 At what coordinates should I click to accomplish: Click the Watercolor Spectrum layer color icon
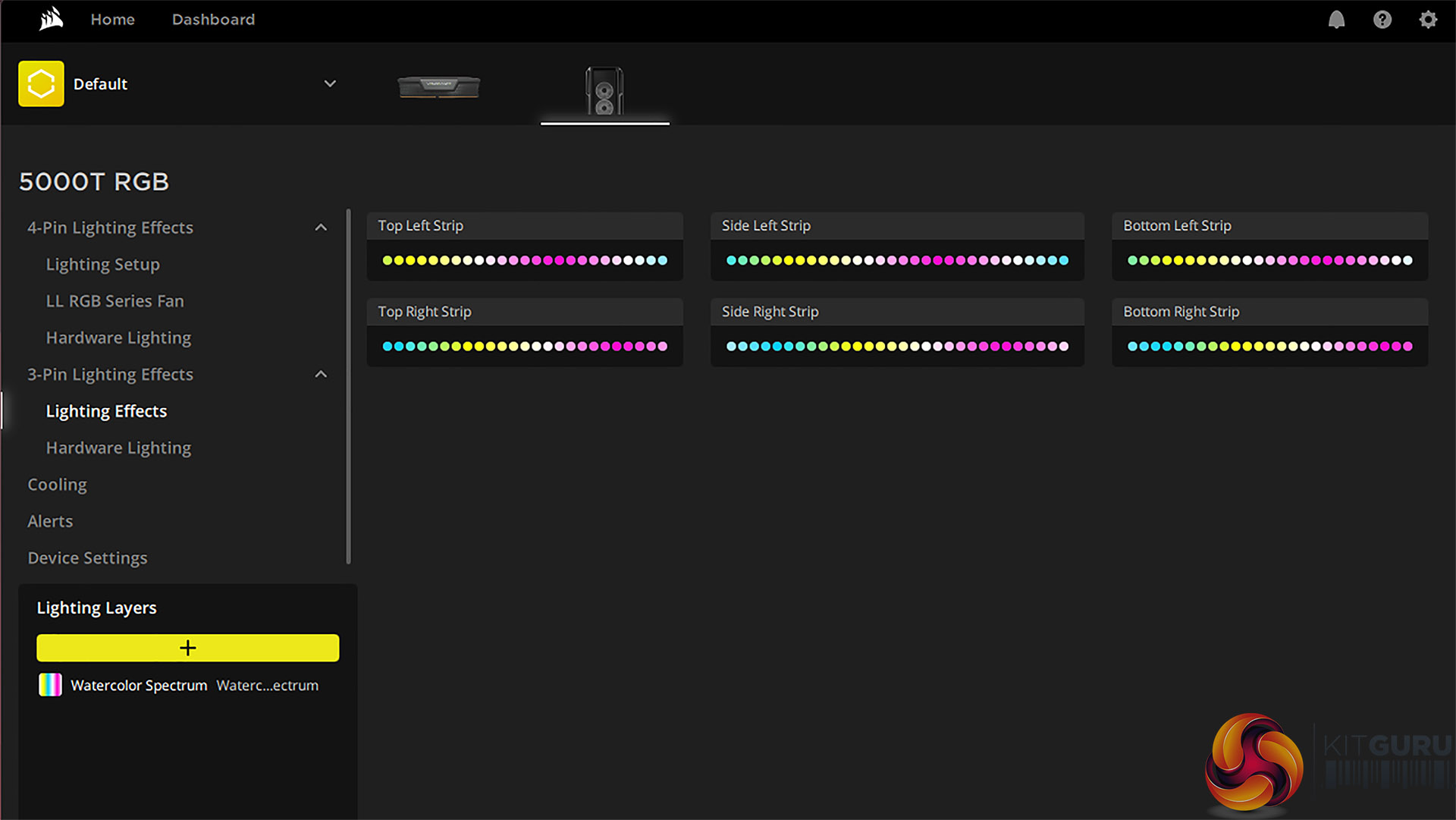(50, 685)
